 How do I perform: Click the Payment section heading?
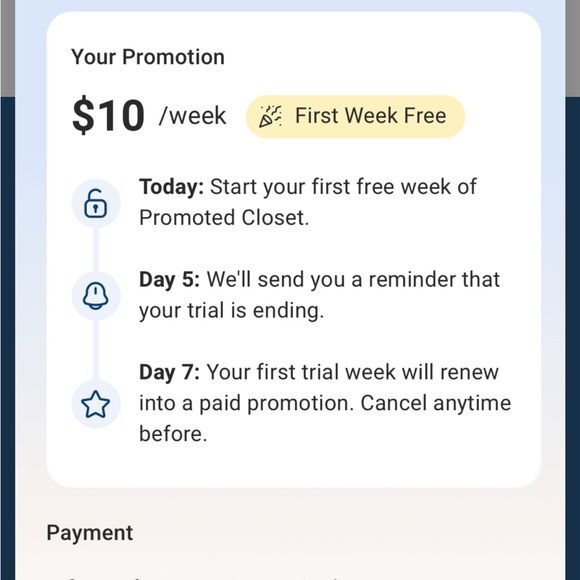pyautogui.click(x=90, y=533)
